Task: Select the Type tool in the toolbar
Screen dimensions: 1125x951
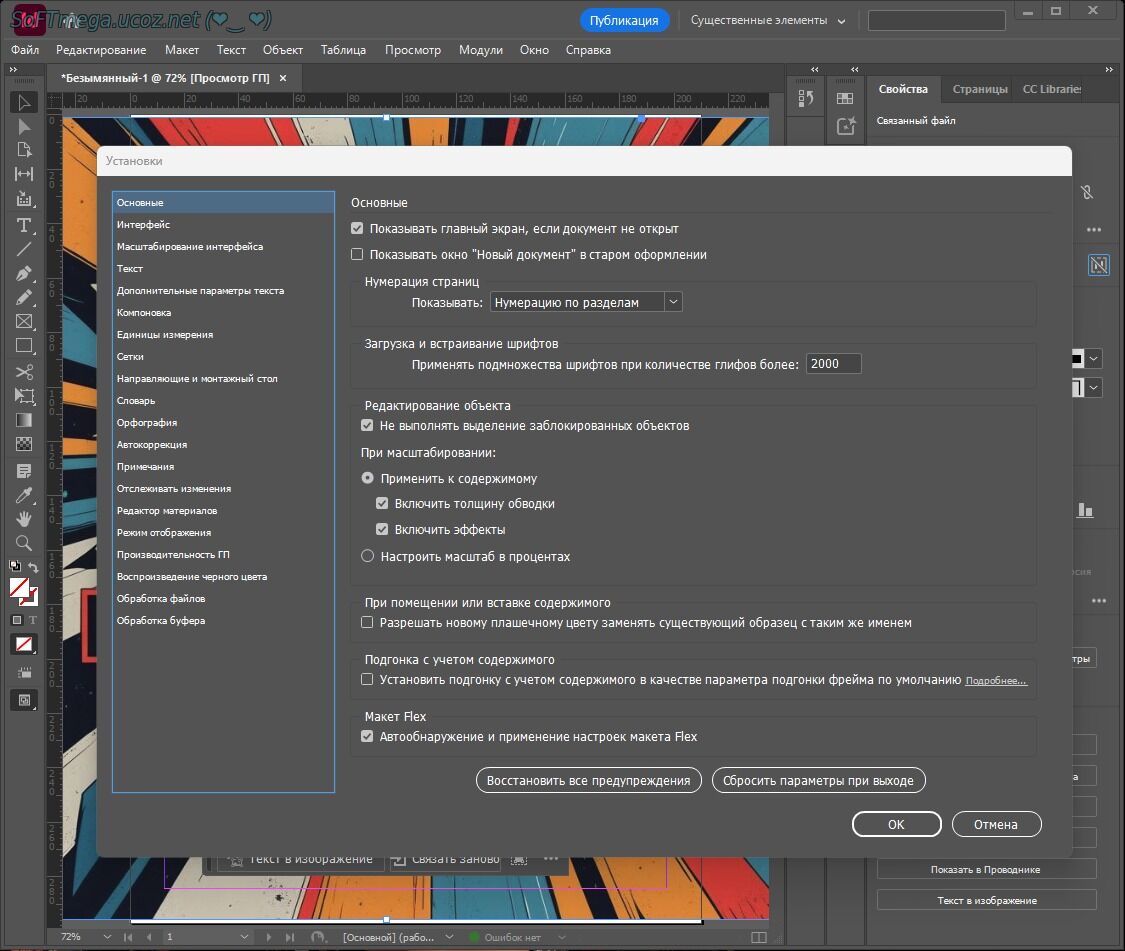Action: point(24,224)
